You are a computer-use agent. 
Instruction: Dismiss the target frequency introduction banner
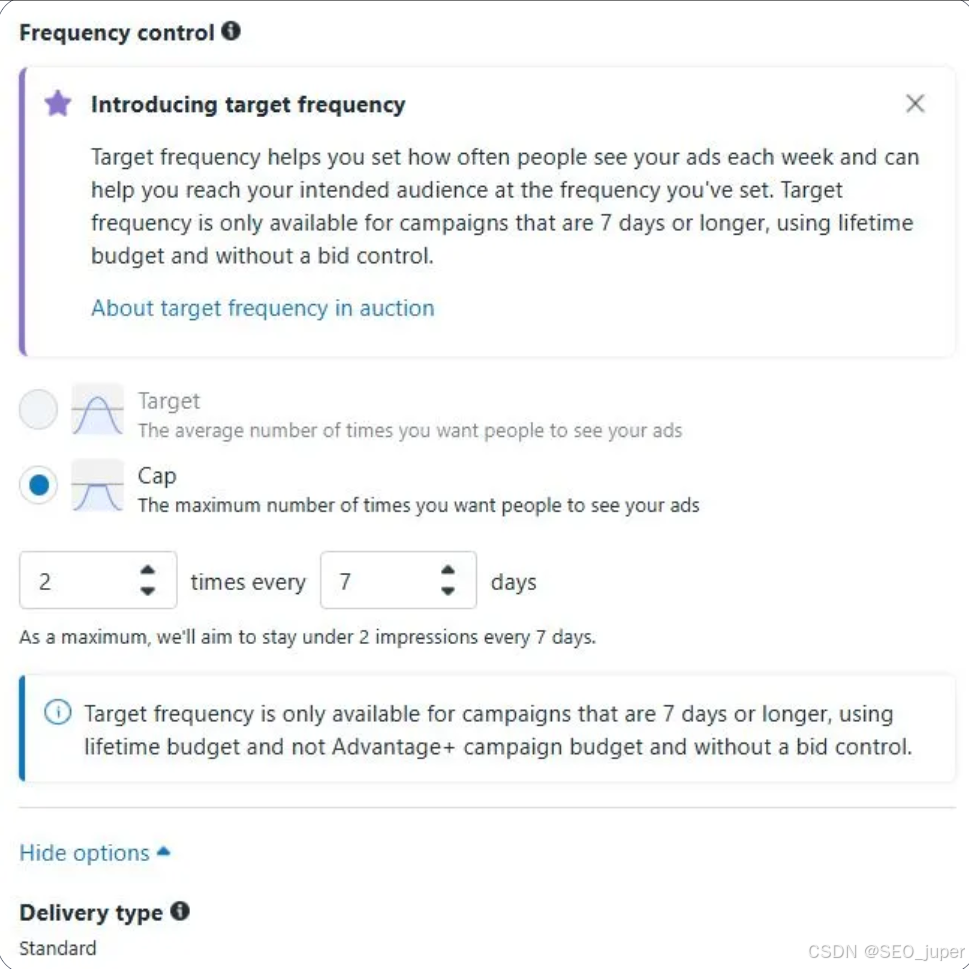(x=915, y=103)
